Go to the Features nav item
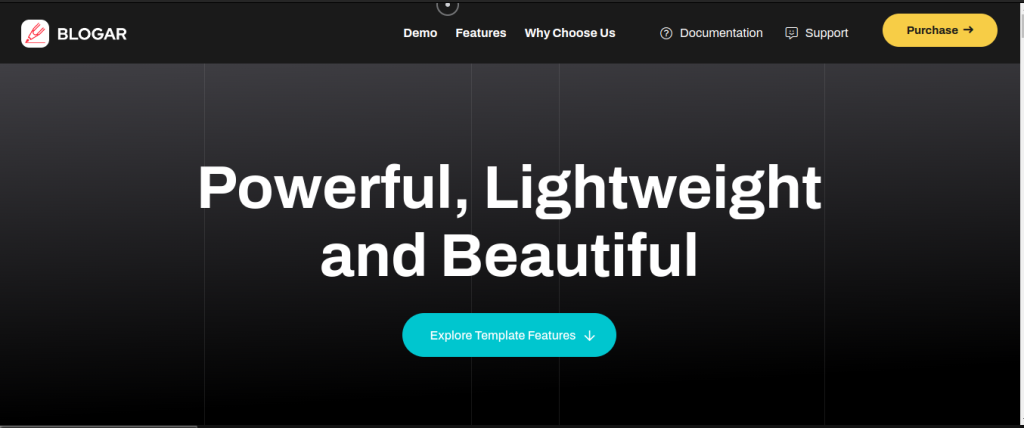The width and height of the screenshot is (1024, 428). tap(480, 33)
